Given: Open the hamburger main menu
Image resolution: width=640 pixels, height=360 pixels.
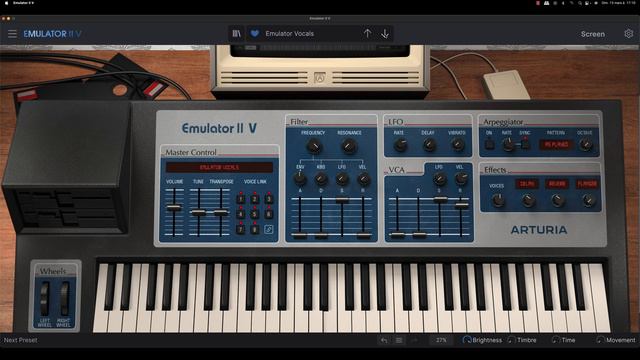Looking at the screenshot, I should pos(12,33).
